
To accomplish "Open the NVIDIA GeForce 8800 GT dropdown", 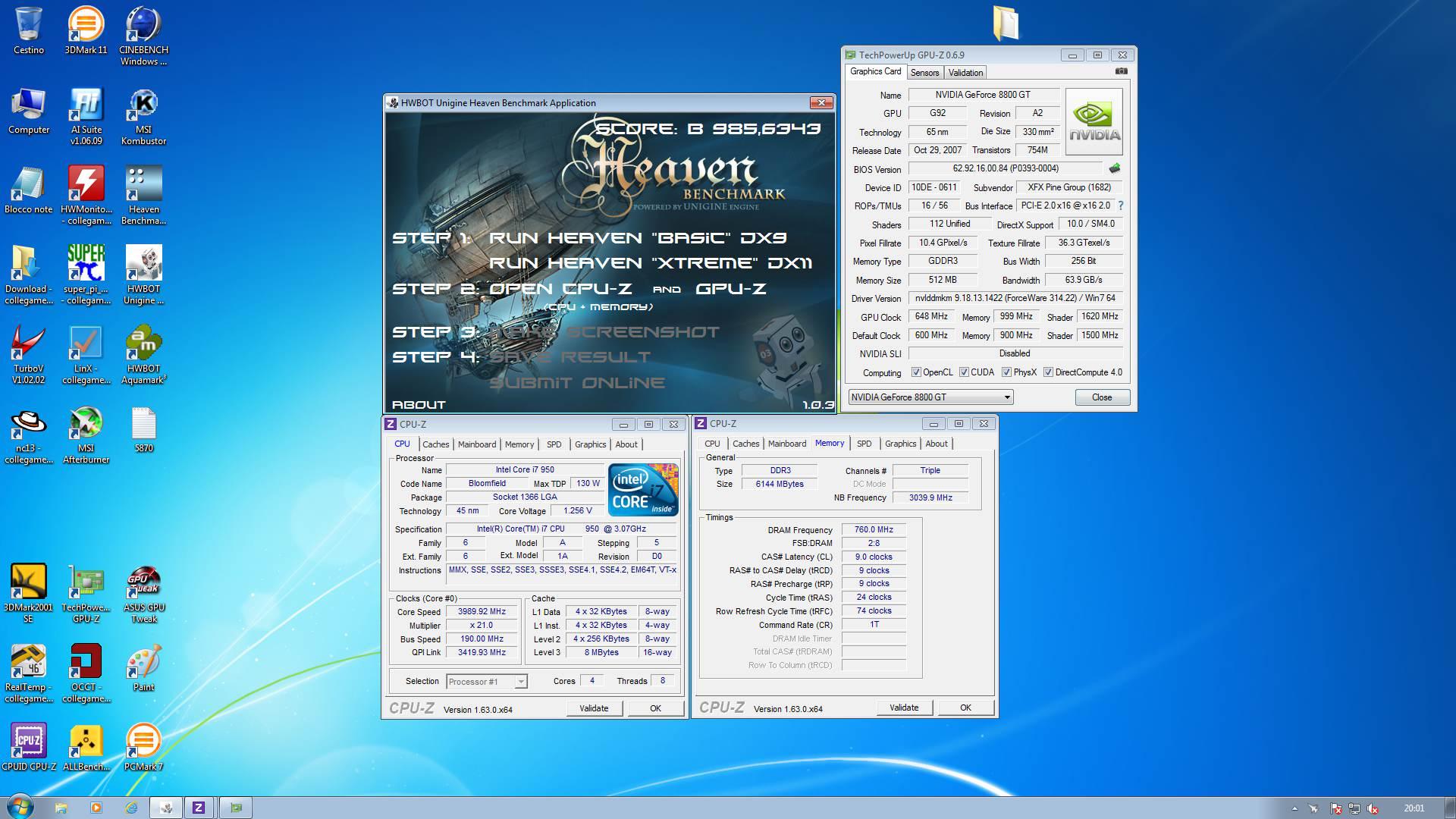I will tap(930, 397).
